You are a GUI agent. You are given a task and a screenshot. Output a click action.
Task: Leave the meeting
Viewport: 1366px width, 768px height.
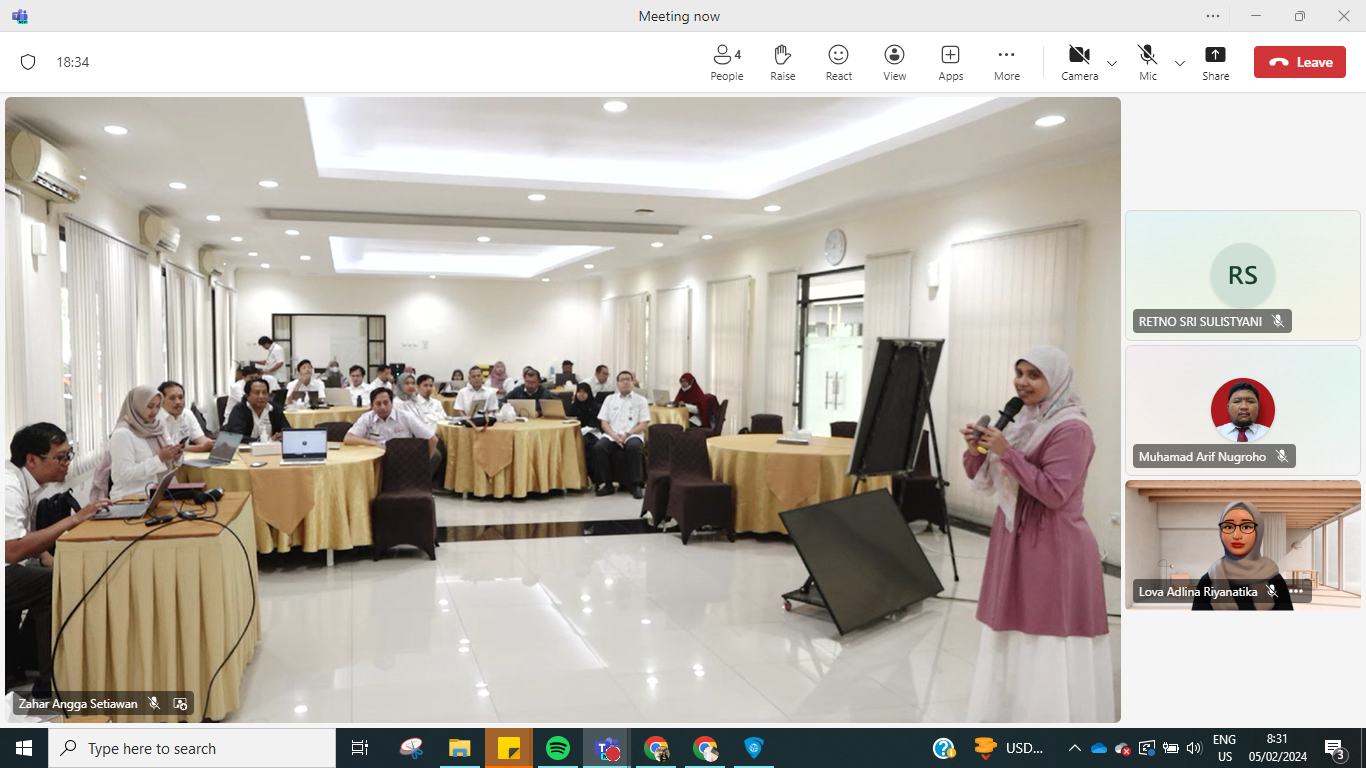click(x=1299, y=62)
